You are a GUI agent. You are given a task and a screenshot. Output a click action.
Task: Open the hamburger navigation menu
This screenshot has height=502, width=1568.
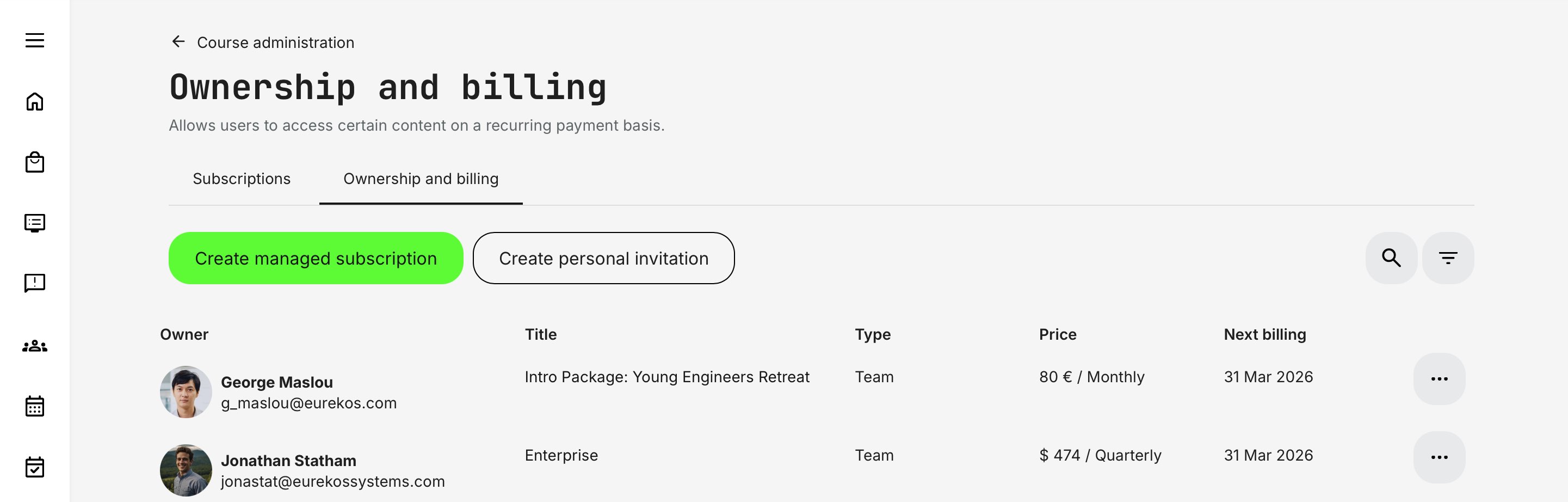pos(36,40)
